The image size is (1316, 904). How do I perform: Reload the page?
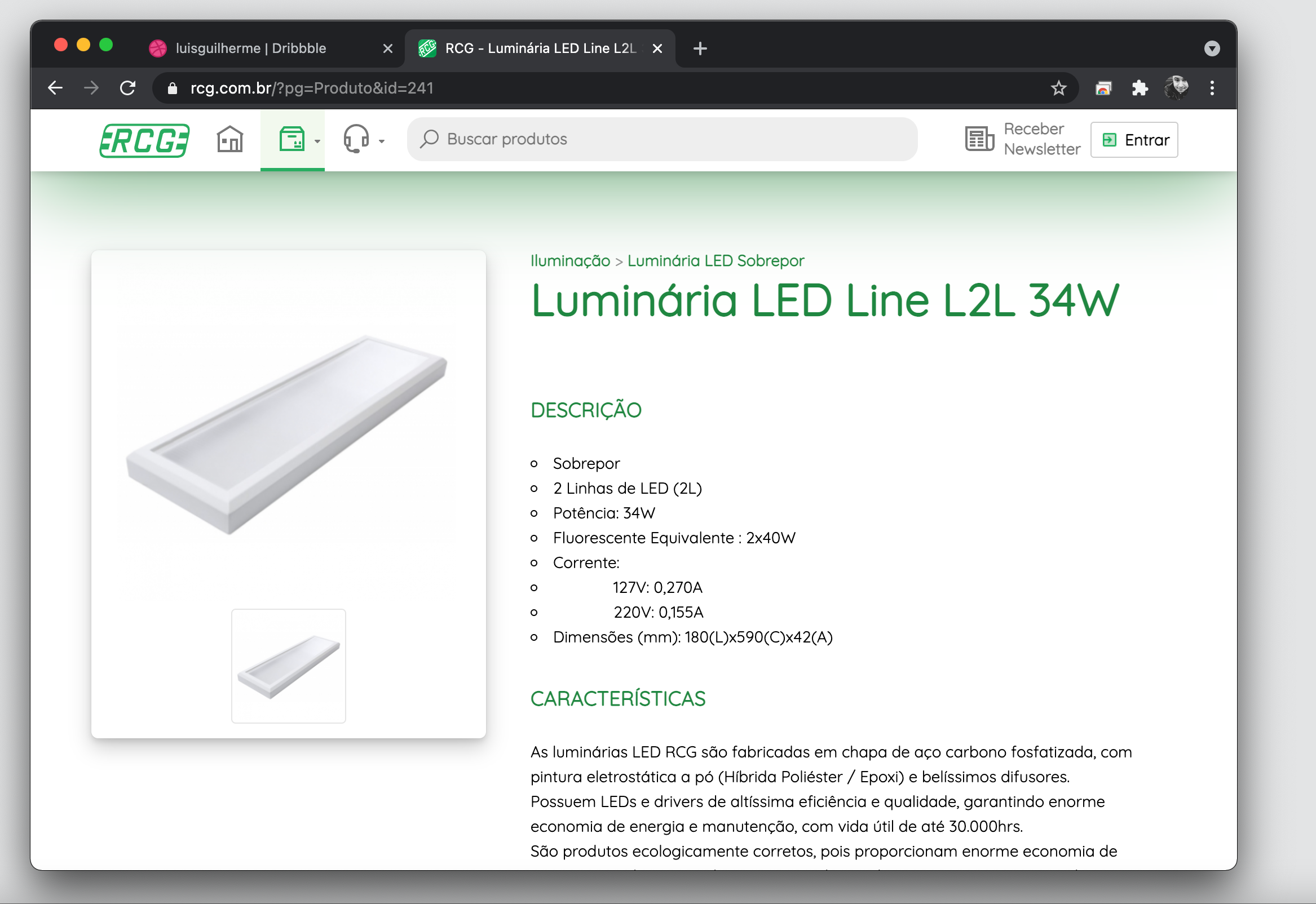[127, 88]
